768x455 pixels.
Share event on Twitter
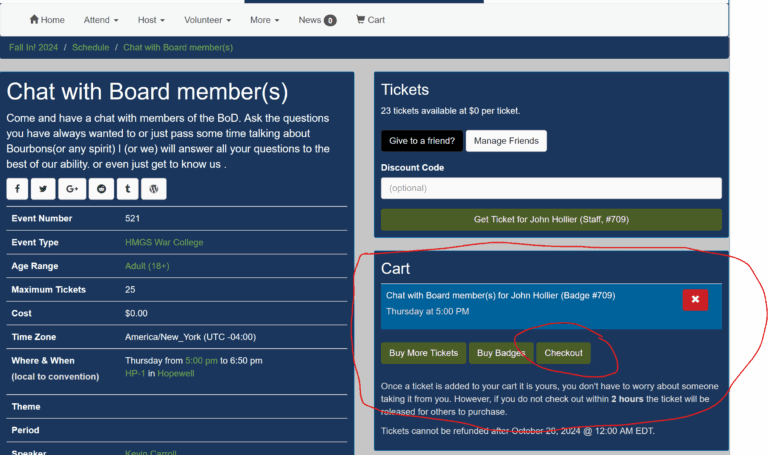(43, 189)
